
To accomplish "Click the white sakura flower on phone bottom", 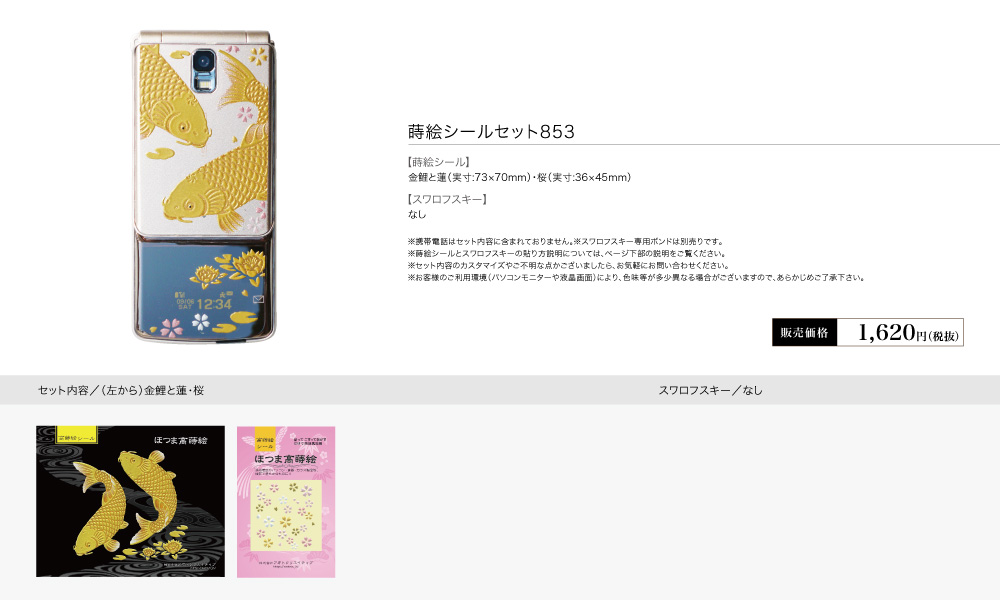I will coord(201,321).
